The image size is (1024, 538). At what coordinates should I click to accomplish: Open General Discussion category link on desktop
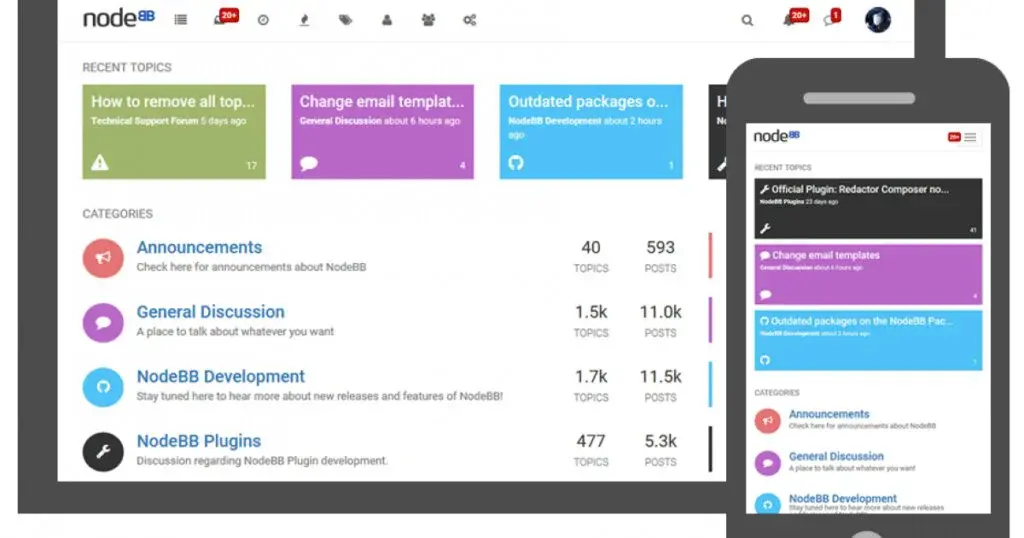coord(210,311)
